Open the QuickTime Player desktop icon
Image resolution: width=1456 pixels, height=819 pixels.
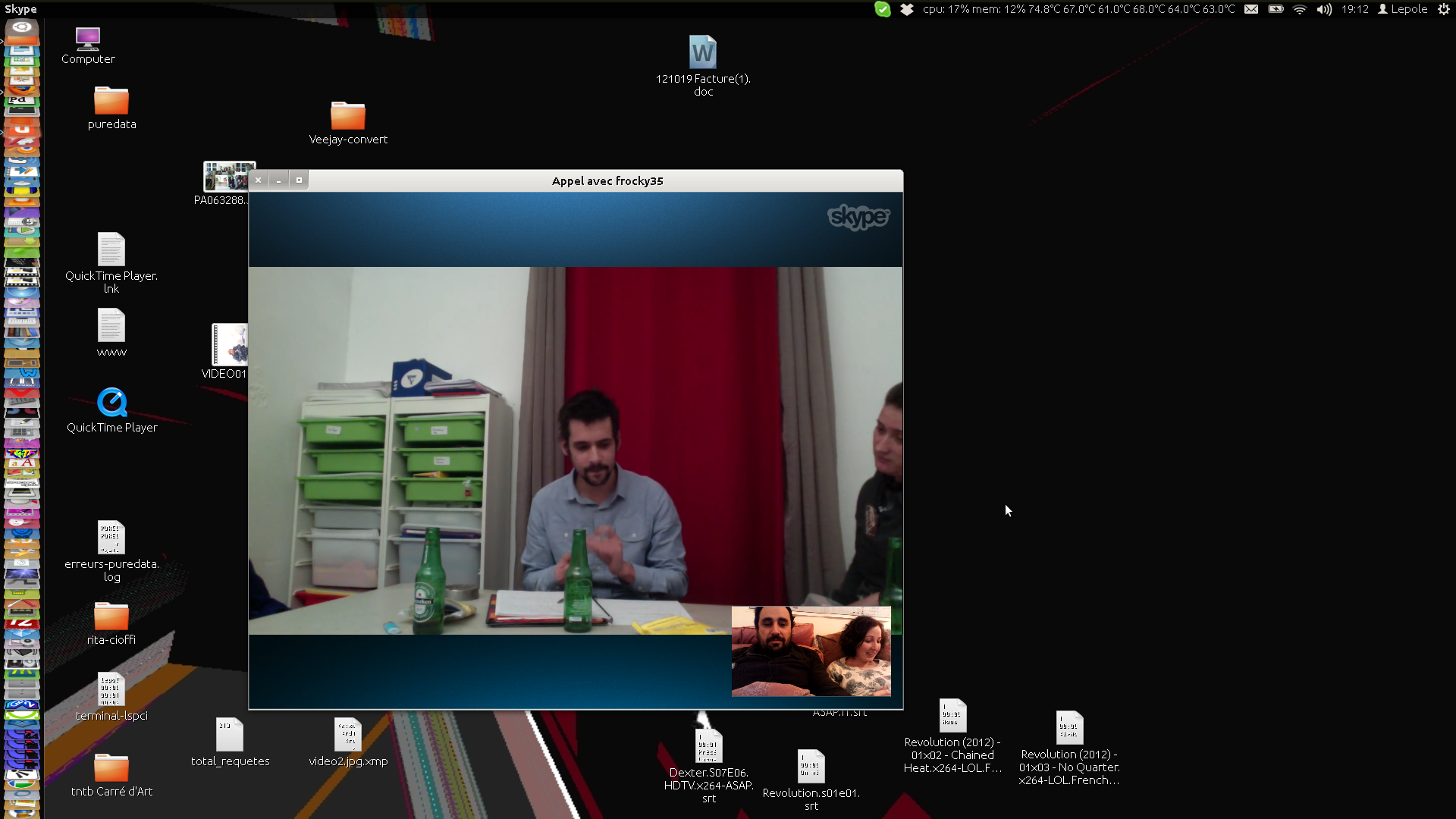[x=111, y=403]
